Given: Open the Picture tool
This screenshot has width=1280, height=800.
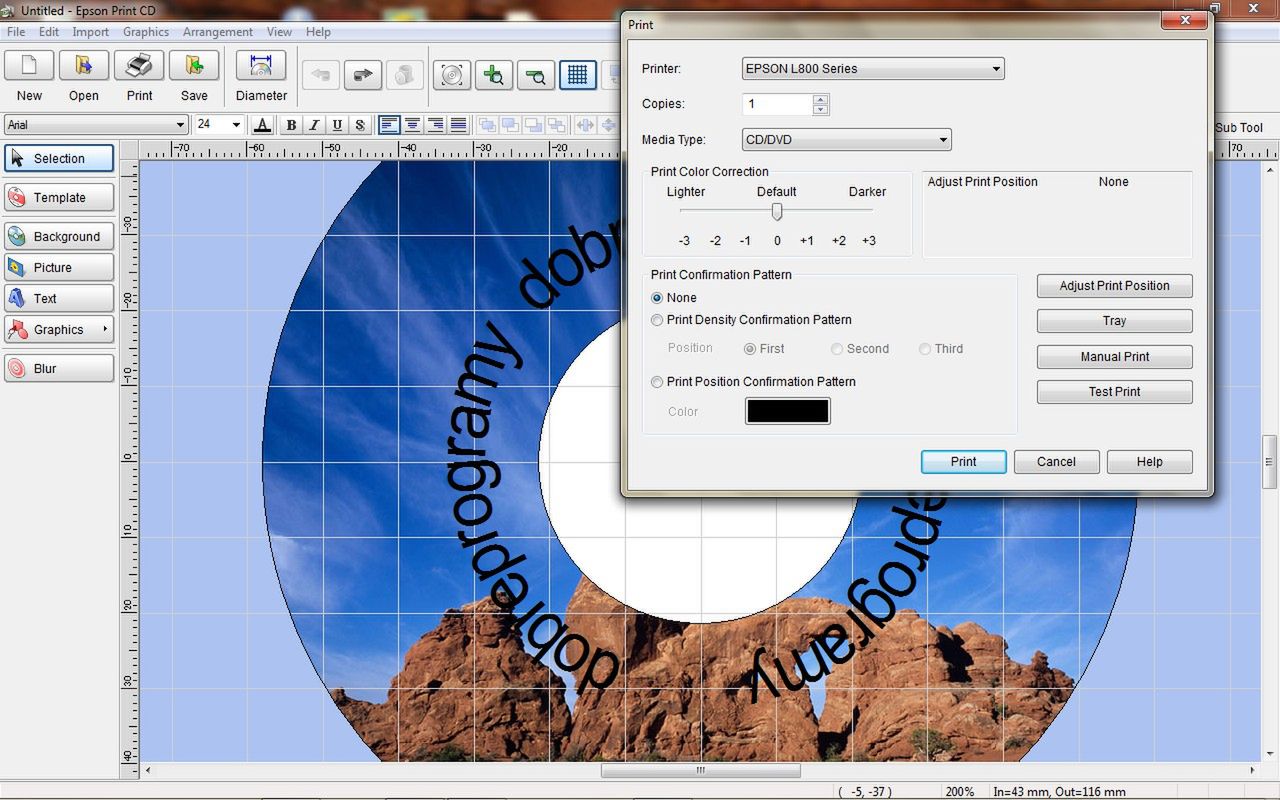Looking at the screenshot, I should pos(59,267).
